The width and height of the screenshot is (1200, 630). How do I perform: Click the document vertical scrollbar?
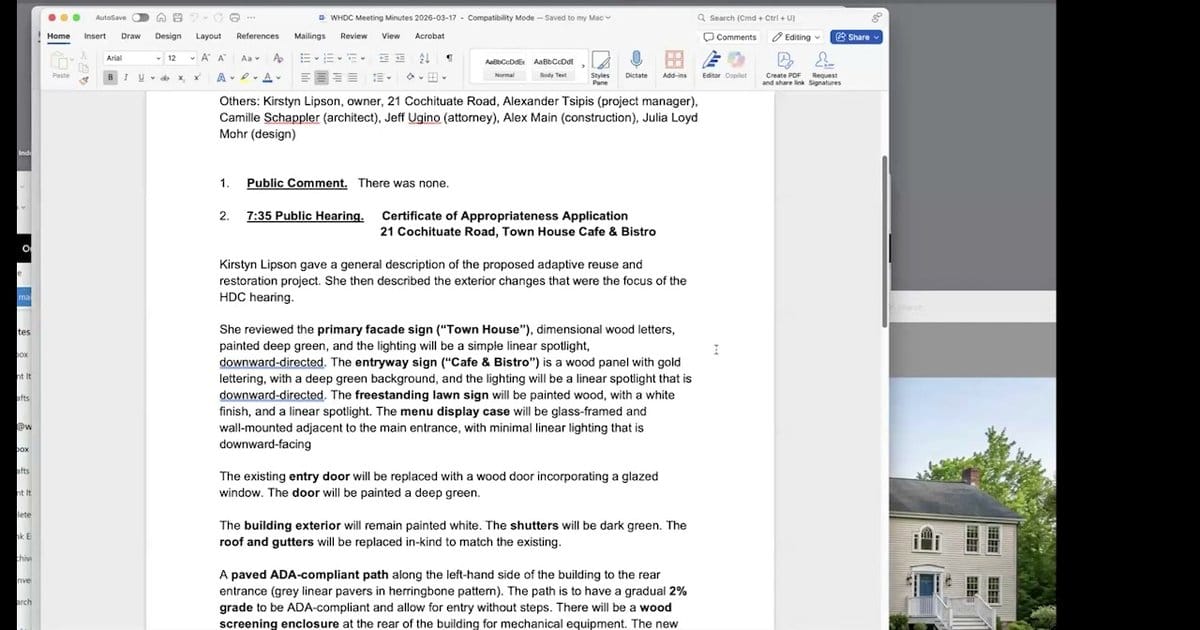pos(883,241)
